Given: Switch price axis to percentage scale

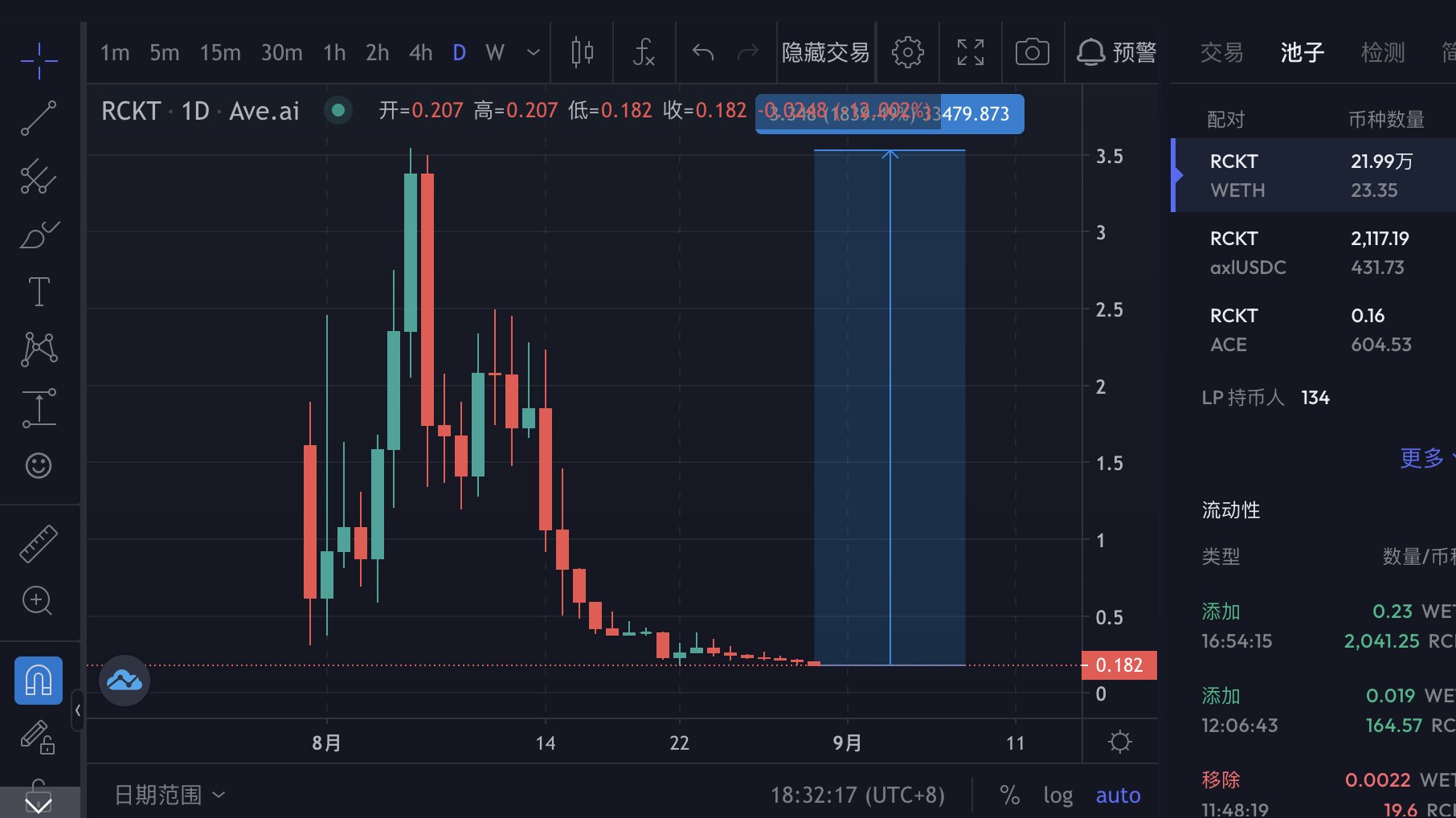Looking at the screenshot, I should tap(1010, 795).
